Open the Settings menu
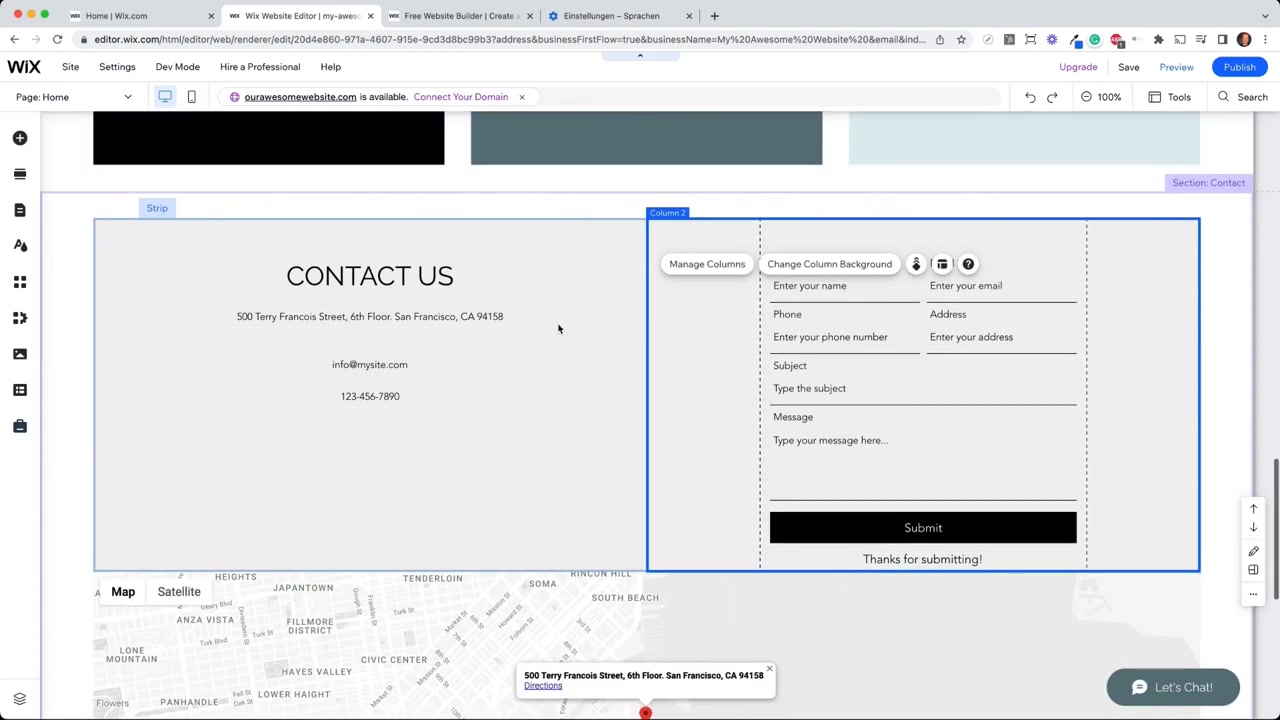This screenshot has height=720, width=1280. [117, 67]
